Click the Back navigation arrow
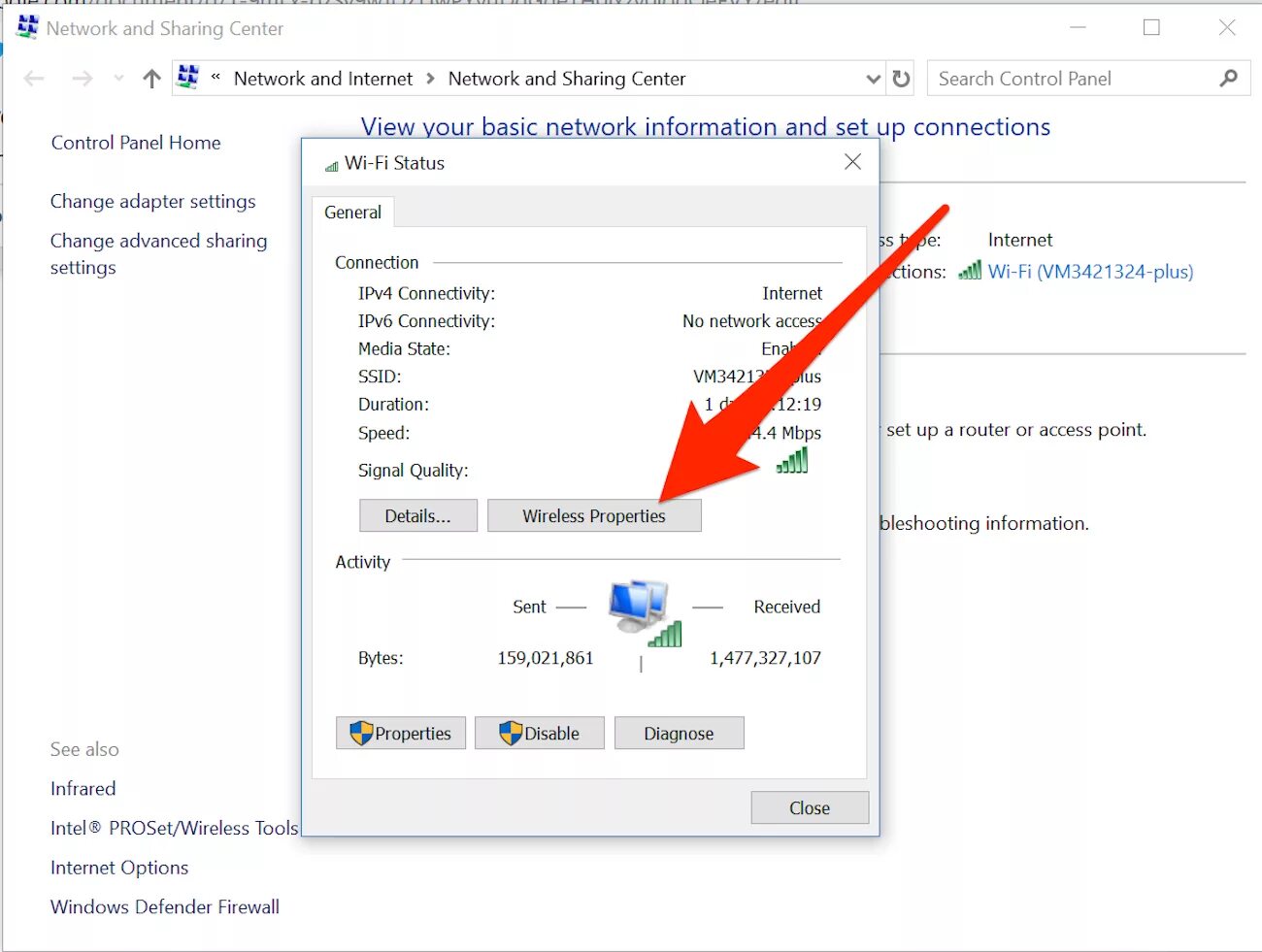This screenshot has width=1262, height=952. tap(34, 79)
